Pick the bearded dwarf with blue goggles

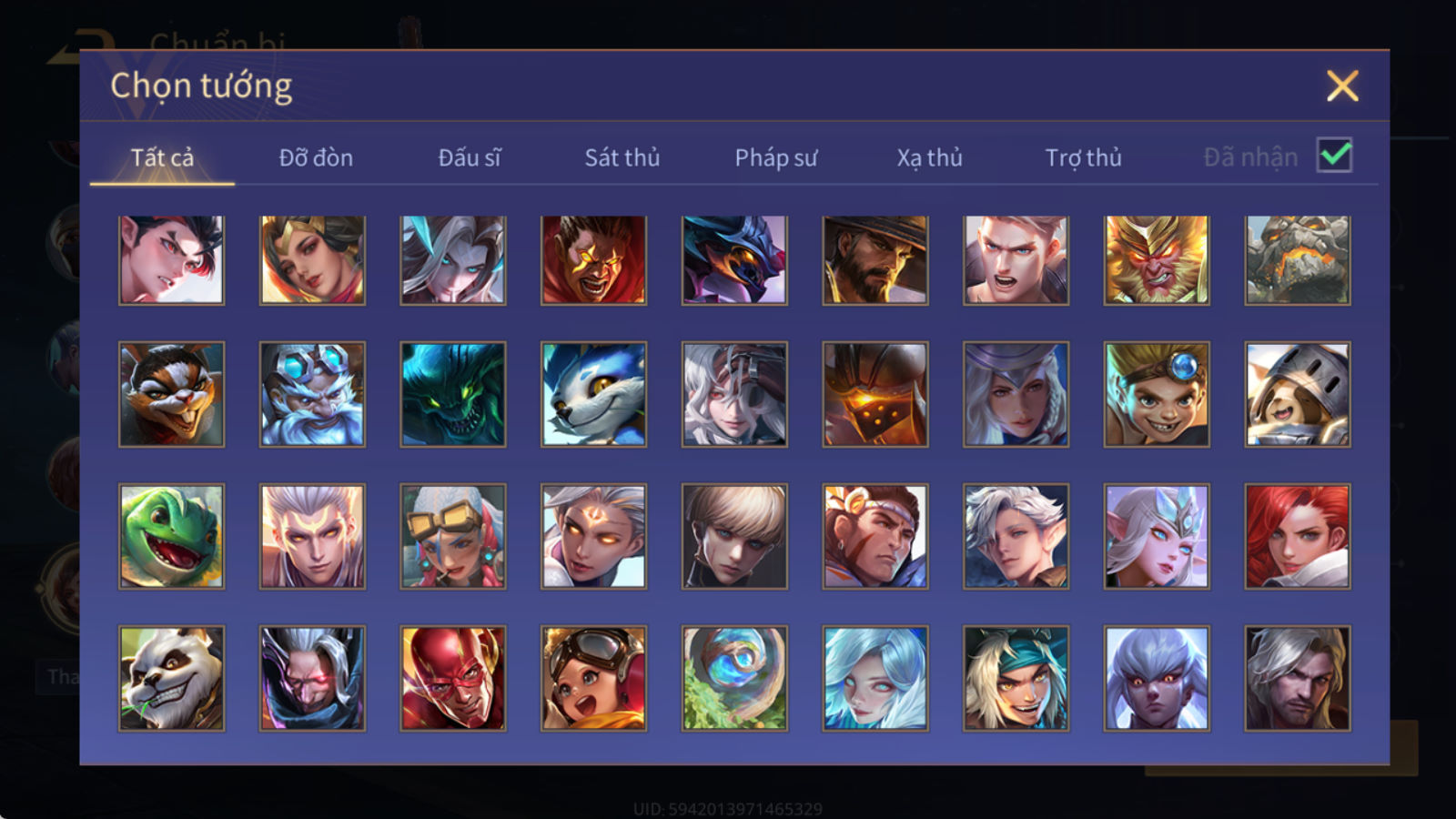pos(312,394)
